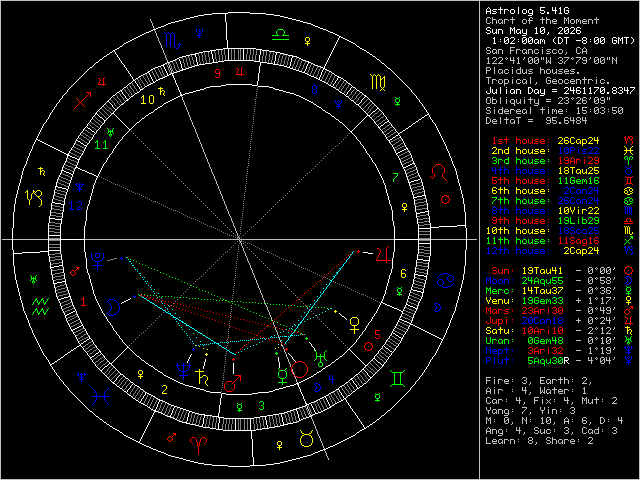
Task: Click house number 1 in the wheel
Action: tap(84, 302)
